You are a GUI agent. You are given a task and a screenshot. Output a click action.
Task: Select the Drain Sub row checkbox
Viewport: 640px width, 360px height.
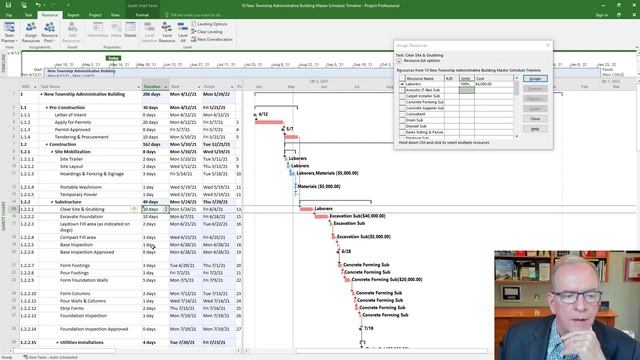pos(402,120)
